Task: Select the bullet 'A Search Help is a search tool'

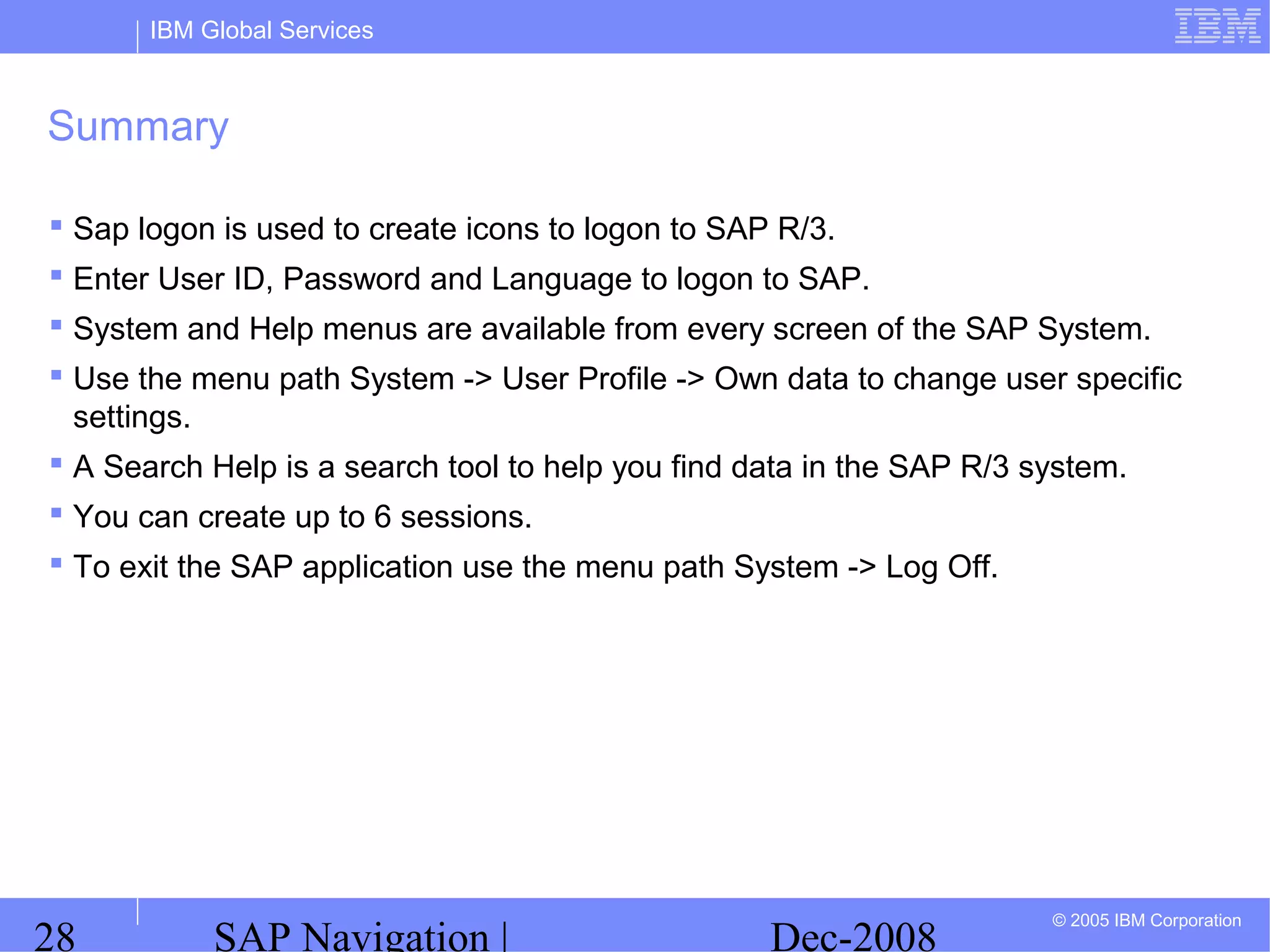Action: (x=600, y=467)
